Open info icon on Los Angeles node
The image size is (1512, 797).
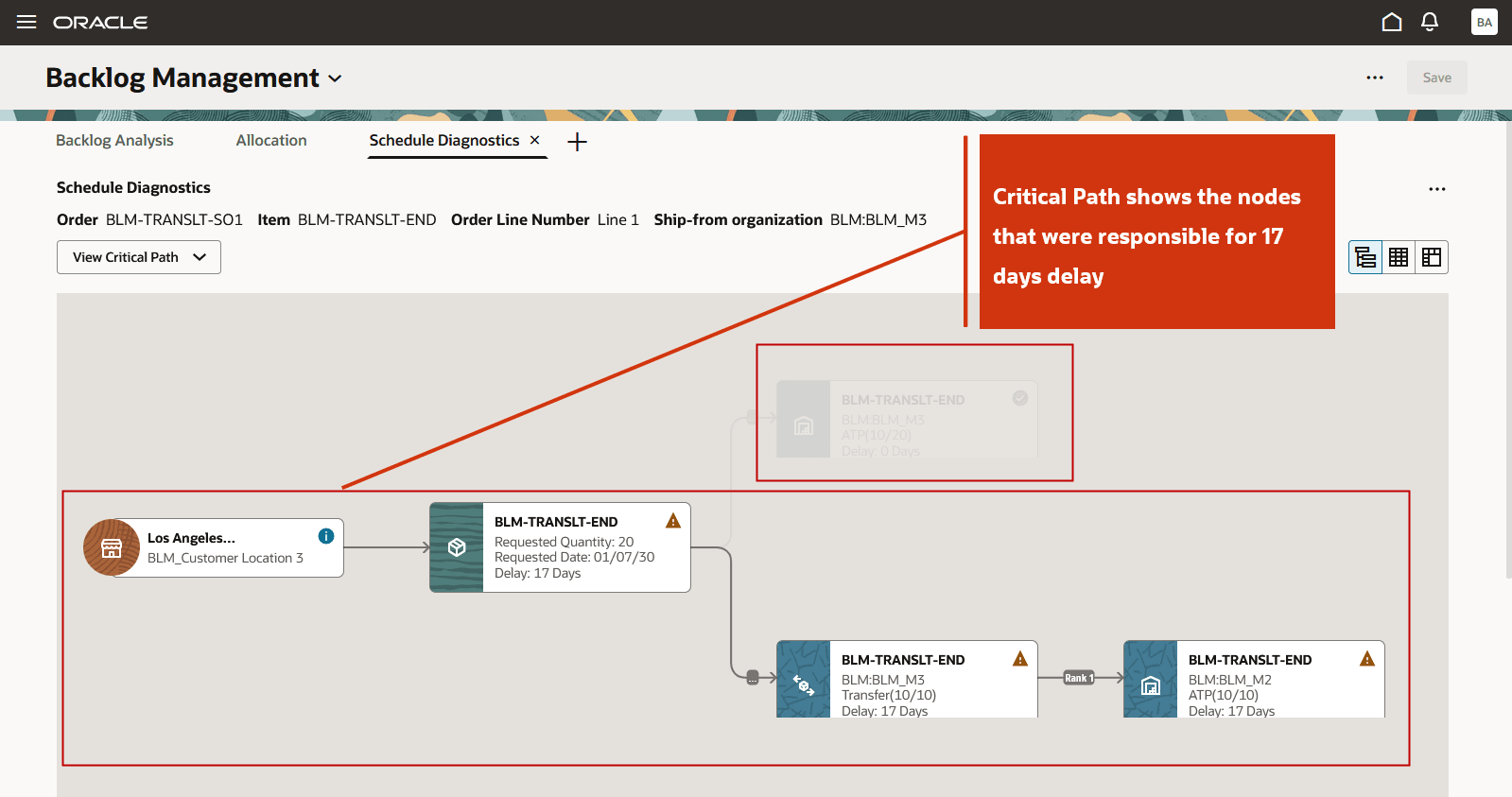[326, 536]
